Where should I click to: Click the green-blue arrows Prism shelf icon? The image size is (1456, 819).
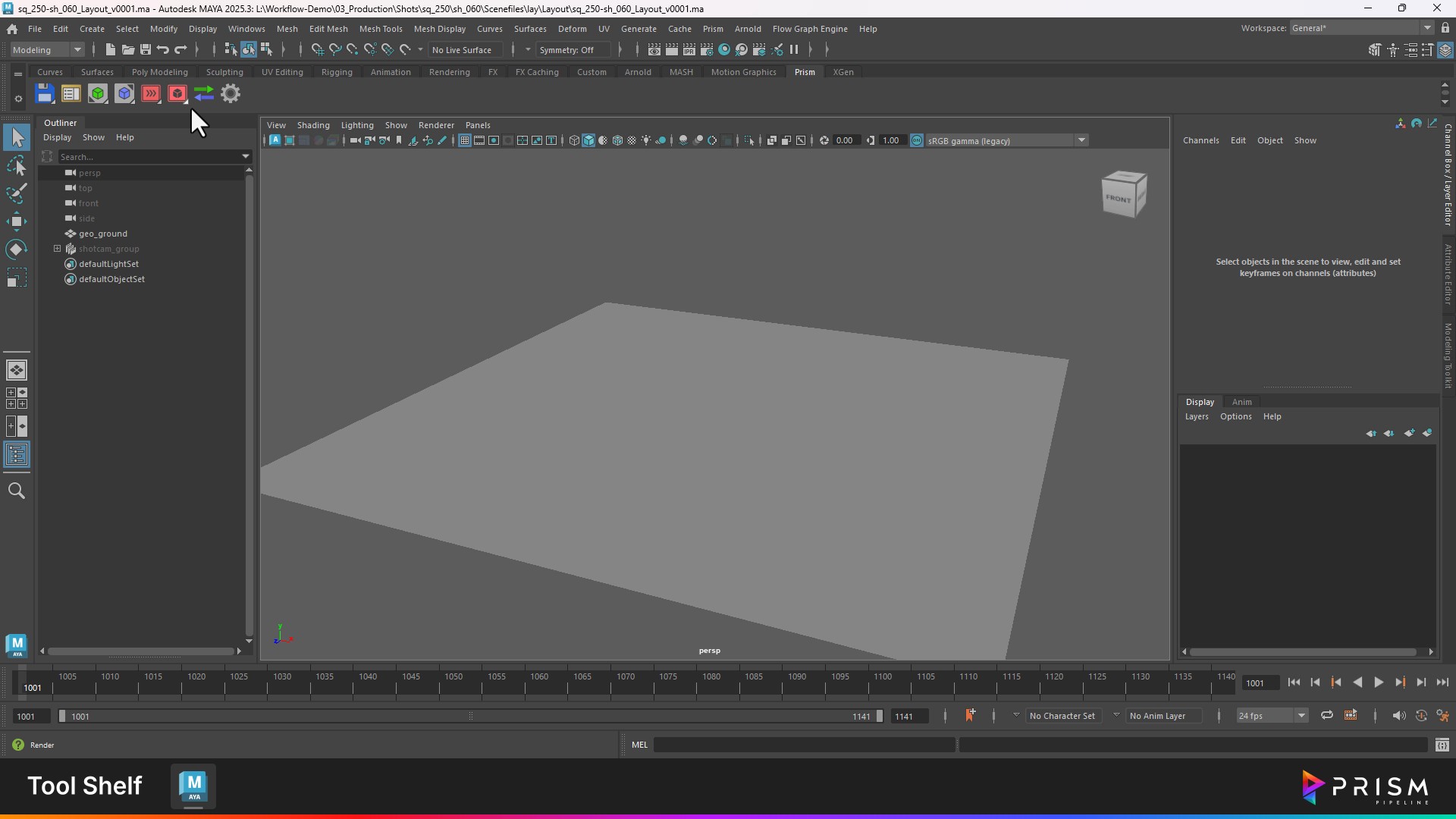204,94
